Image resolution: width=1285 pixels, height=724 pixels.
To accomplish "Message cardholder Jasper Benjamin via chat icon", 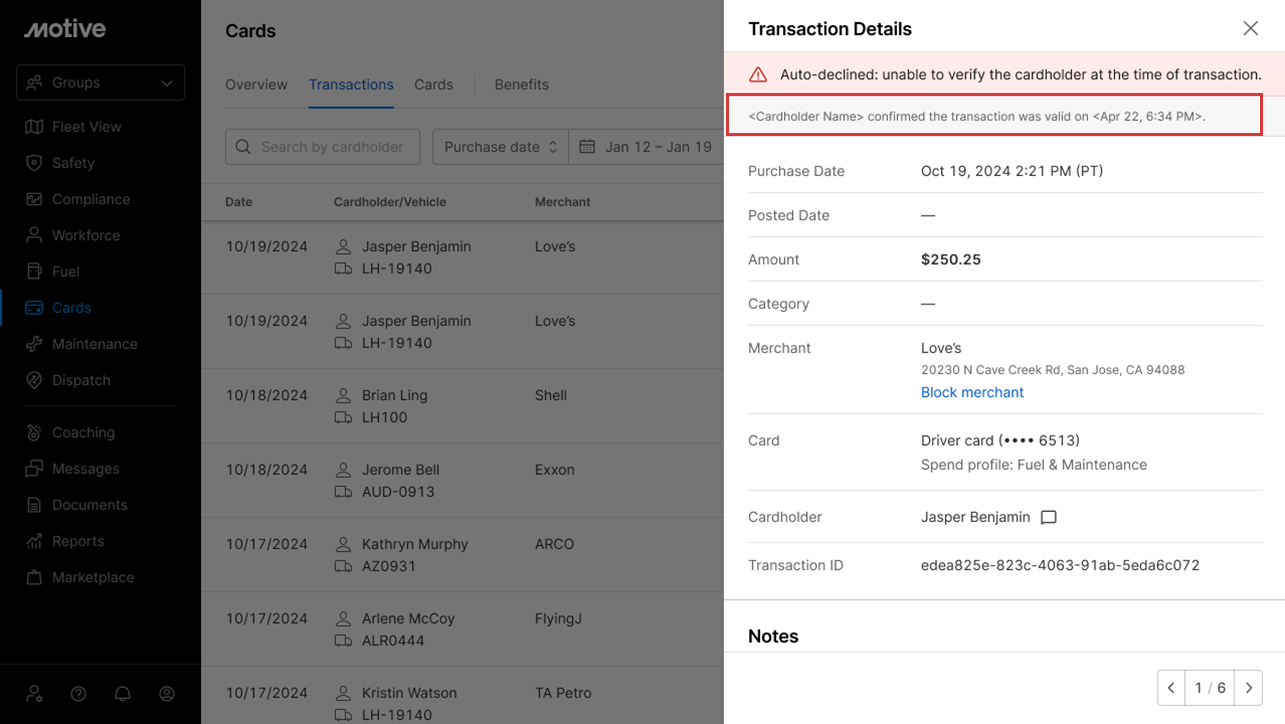I will pyautogui.click(x=1049, y=517).
